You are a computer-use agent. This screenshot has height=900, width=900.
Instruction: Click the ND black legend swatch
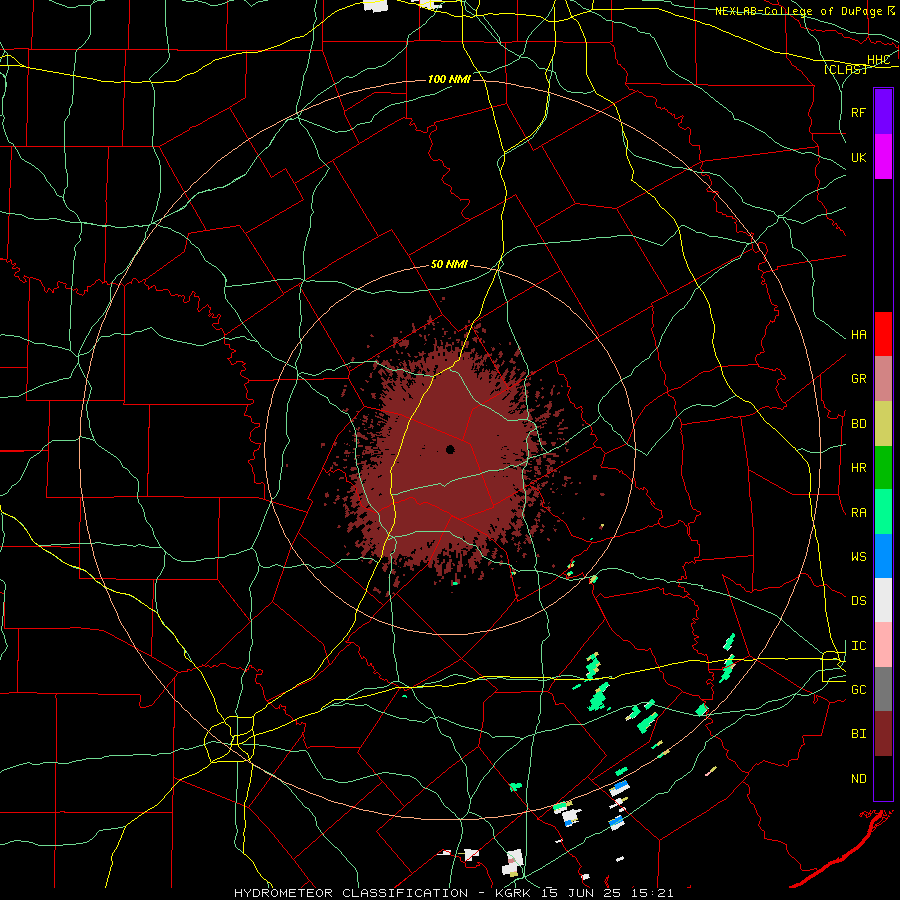point(883,778)
